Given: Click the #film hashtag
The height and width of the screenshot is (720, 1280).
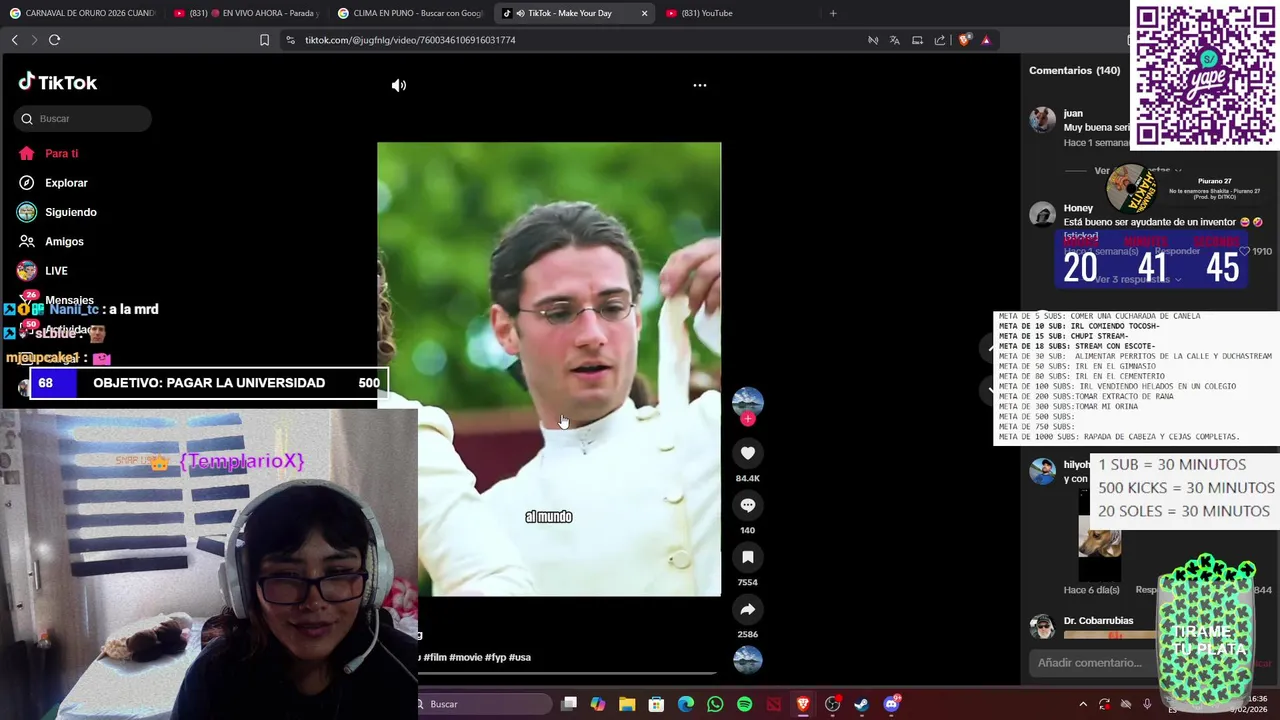Looking at the screenshot, I should point(435,657).
